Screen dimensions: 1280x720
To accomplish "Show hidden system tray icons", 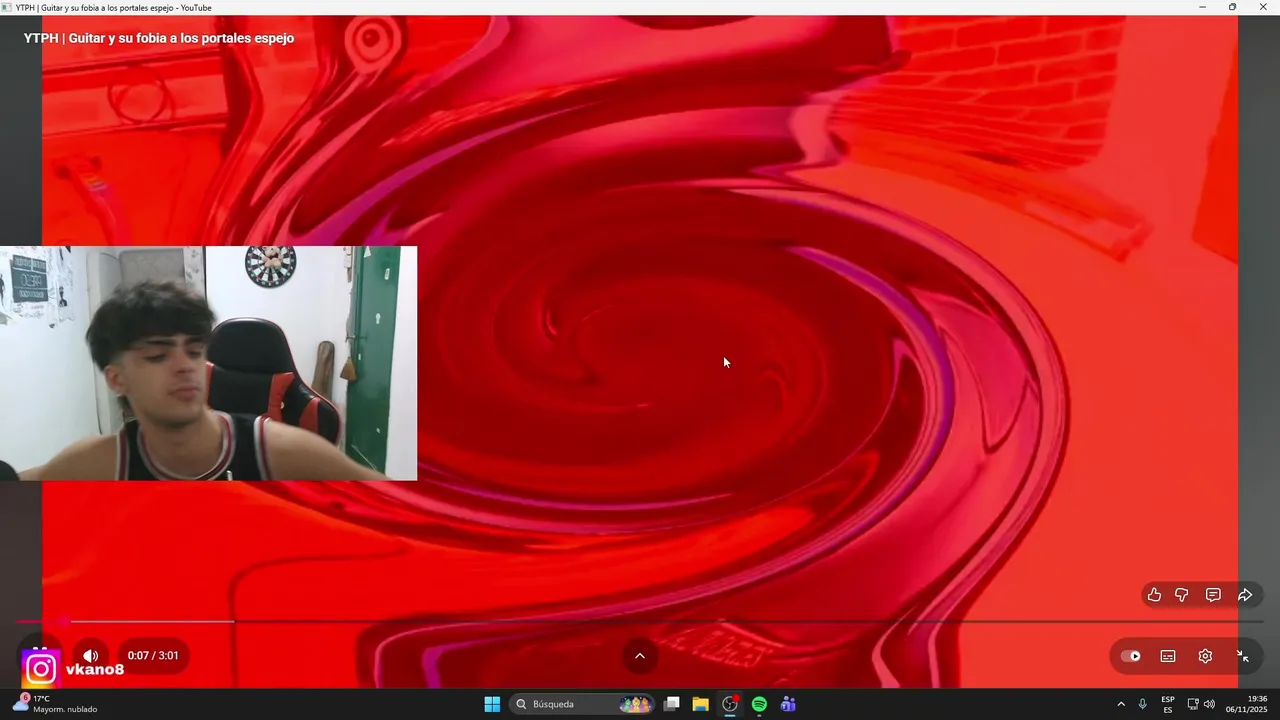I will [x=1121, y=704].
